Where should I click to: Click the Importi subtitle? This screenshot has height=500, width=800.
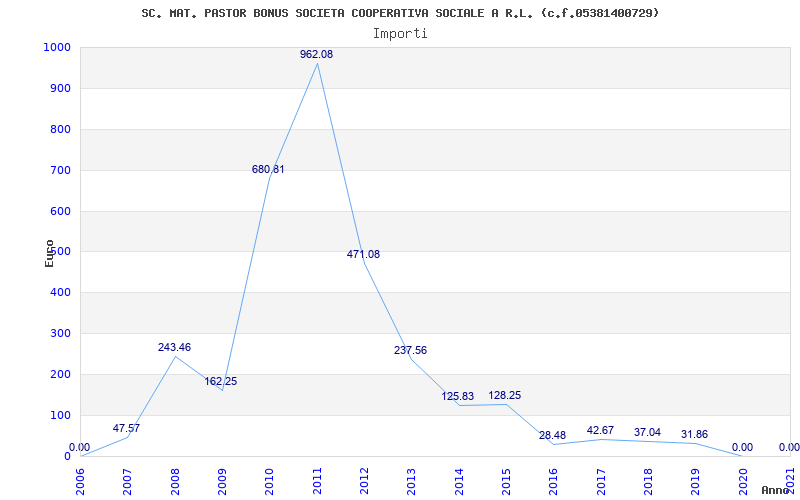click(x=400, y=34)
